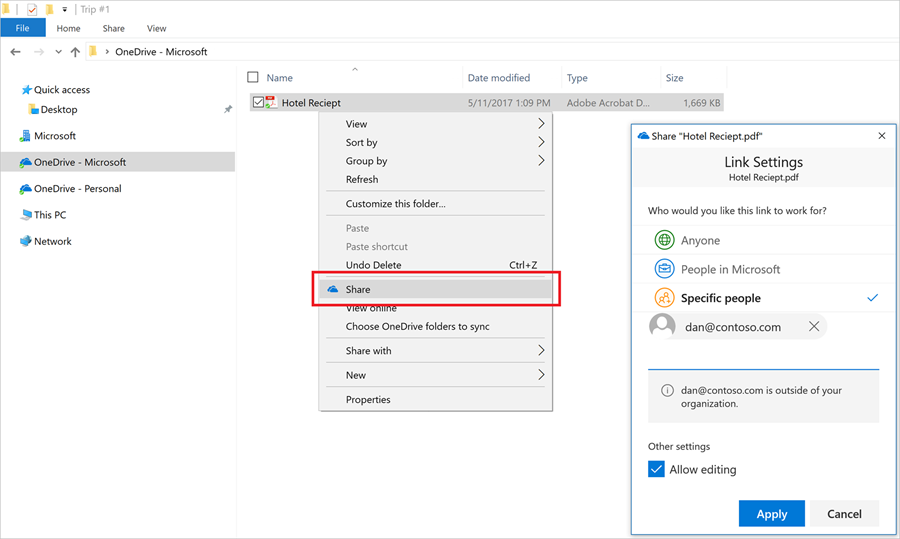Open the Home ribbon tab
The height and width of the screenshot is (539, 900).
click(x=68, y=29)
